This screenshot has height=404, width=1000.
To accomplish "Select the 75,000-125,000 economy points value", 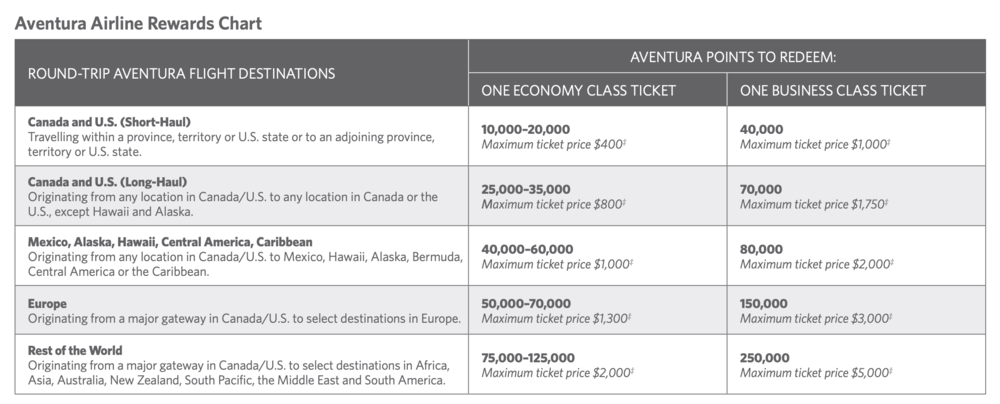I will 530,357.
